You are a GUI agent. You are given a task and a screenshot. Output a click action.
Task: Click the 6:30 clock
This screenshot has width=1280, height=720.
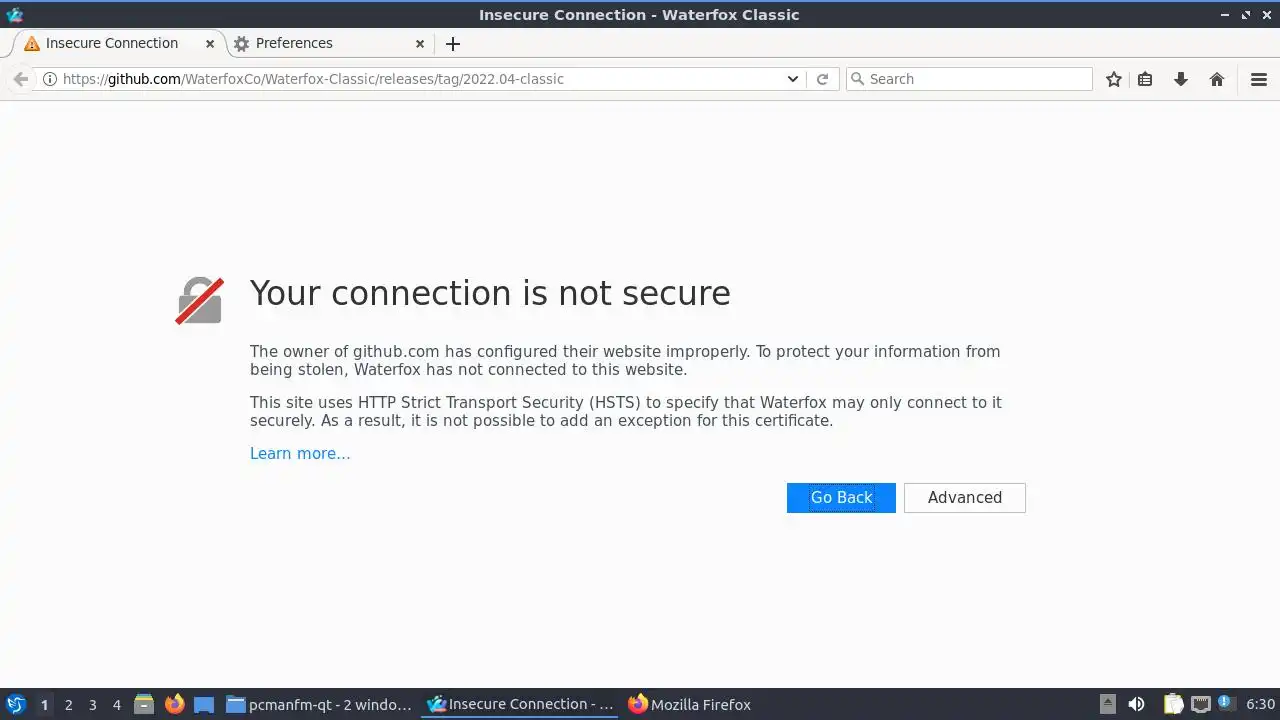coord(1260,705)
